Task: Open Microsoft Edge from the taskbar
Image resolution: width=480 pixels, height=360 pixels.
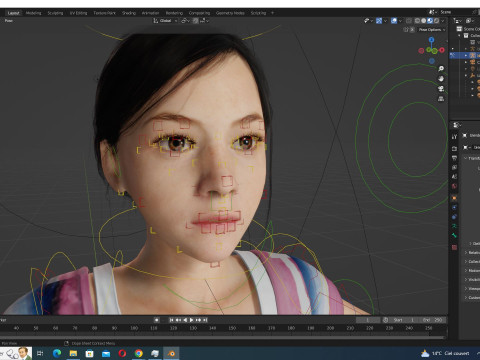Action: pyautogui.click(x=57, y=353)
